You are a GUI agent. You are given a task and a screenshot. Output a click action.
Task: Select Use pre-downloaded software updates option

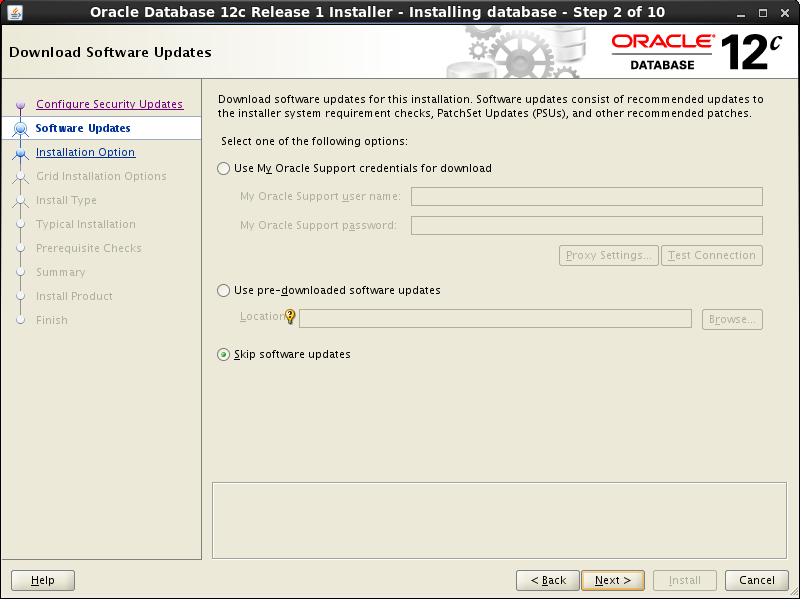223,290
